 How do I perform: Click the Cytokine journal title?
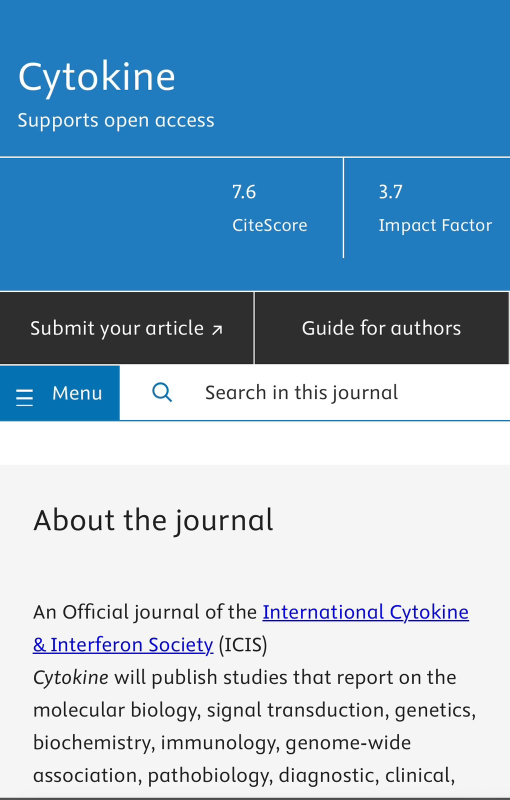pos(97,77)
